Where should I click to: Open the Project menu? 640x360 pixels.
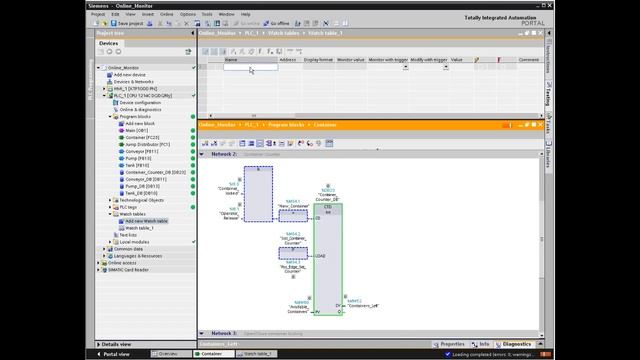click(98, 14)
